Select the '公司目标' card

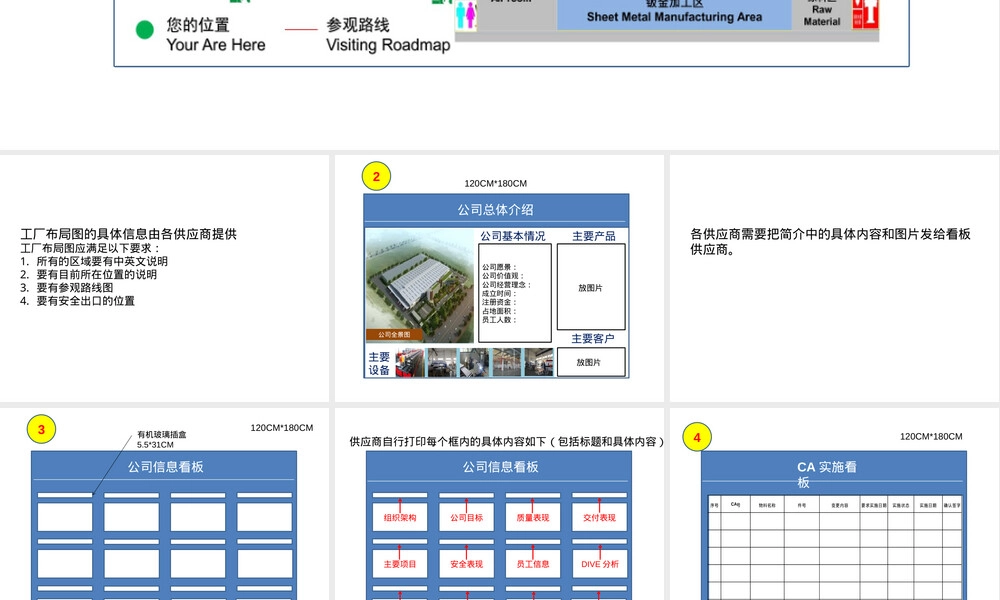click(x=466, y=517)
